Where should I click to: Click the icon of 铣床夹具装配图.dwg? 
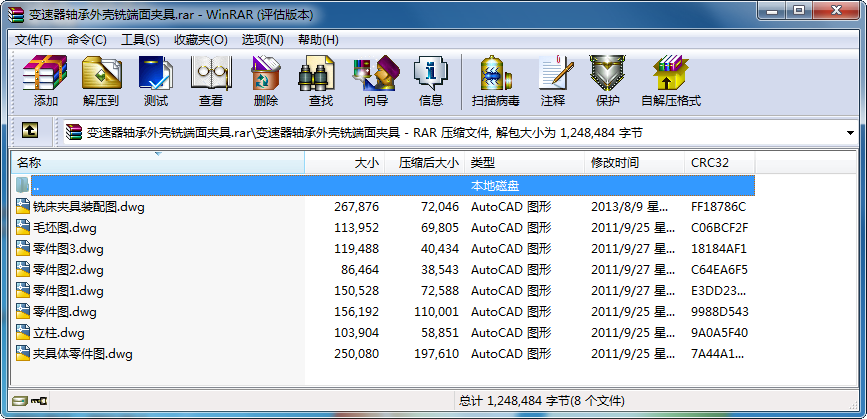[x=23, y=207]
